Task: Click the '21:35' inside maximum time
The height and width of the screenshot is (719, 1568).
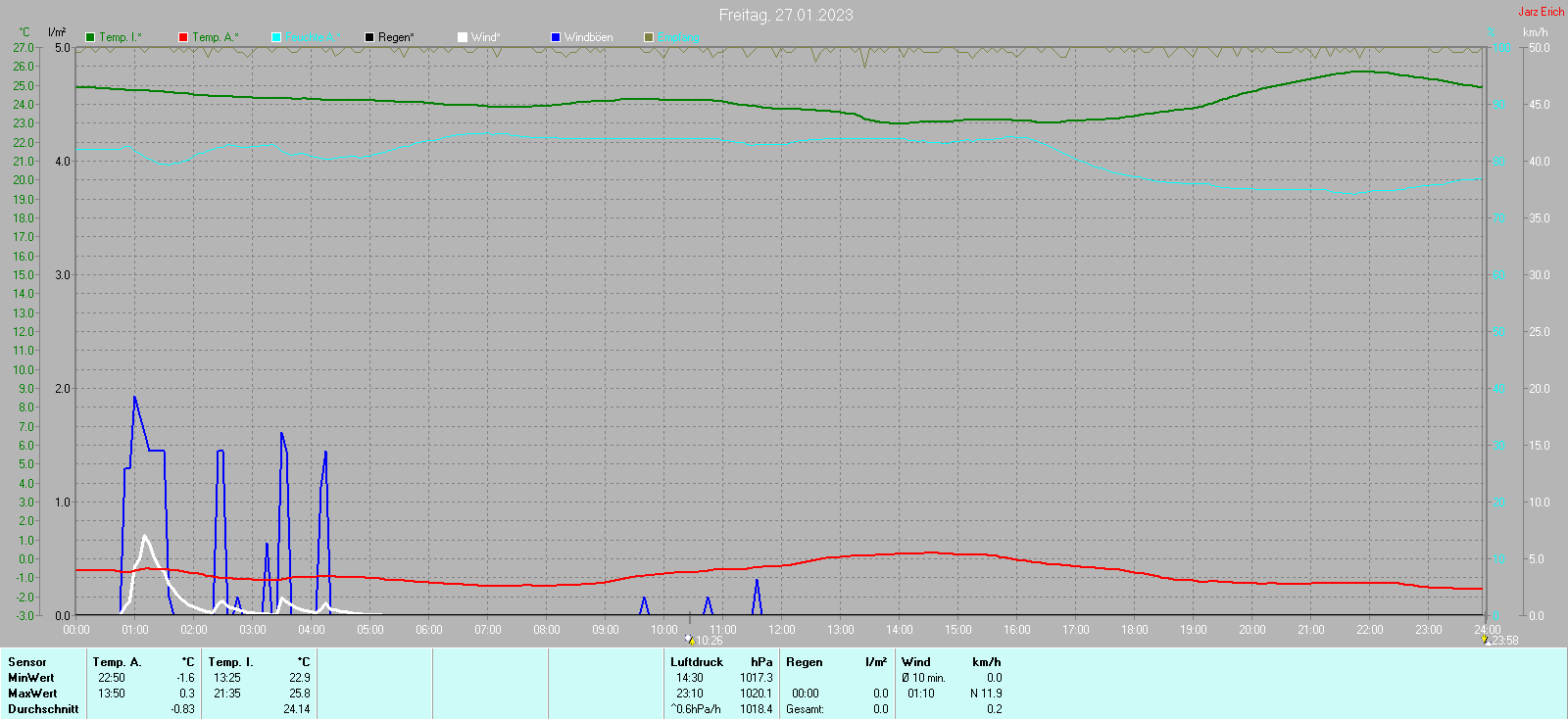Action: click(227, 694)
